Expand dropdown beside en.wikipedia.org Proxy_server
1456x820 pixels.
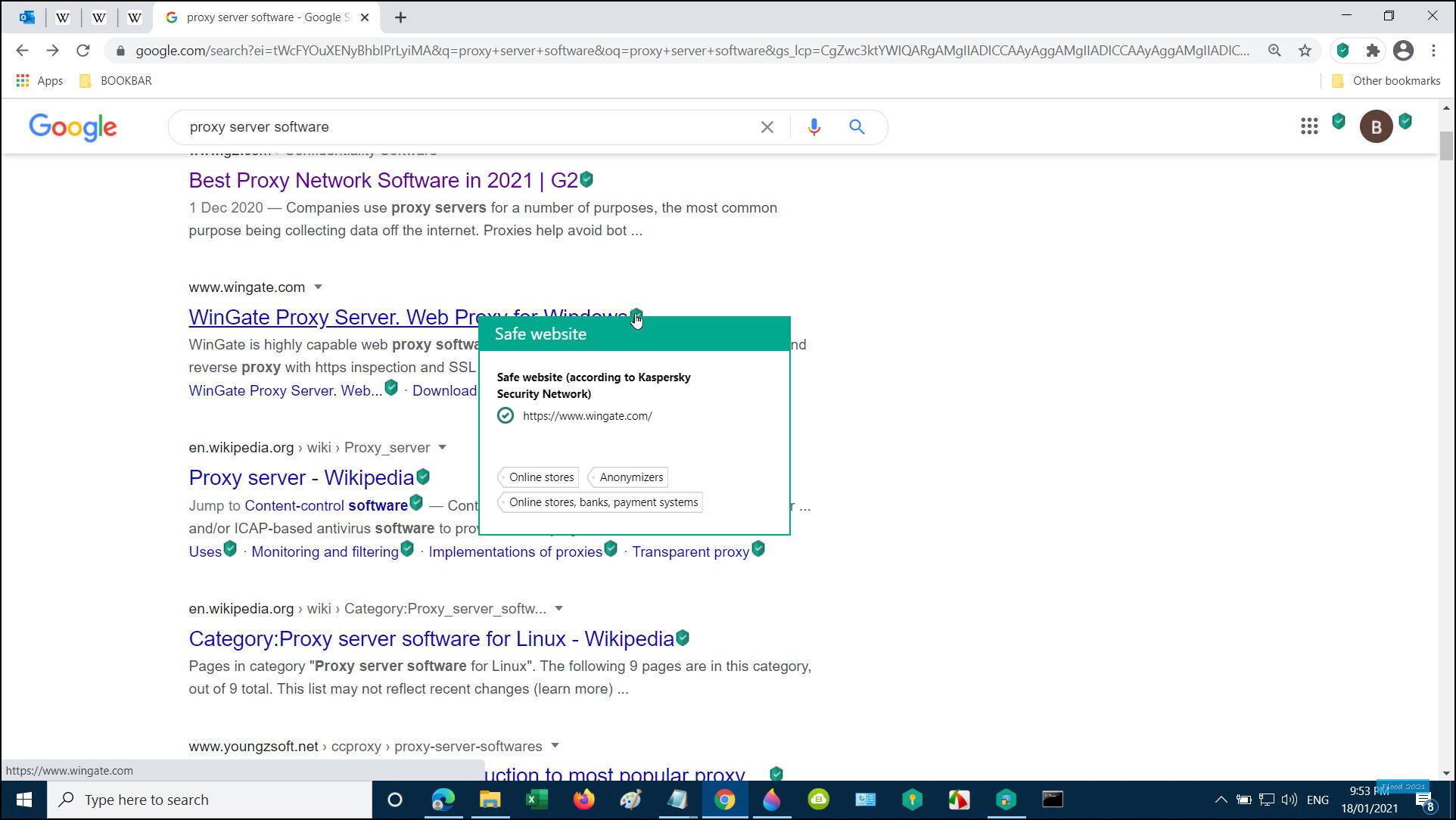point(442,447)
